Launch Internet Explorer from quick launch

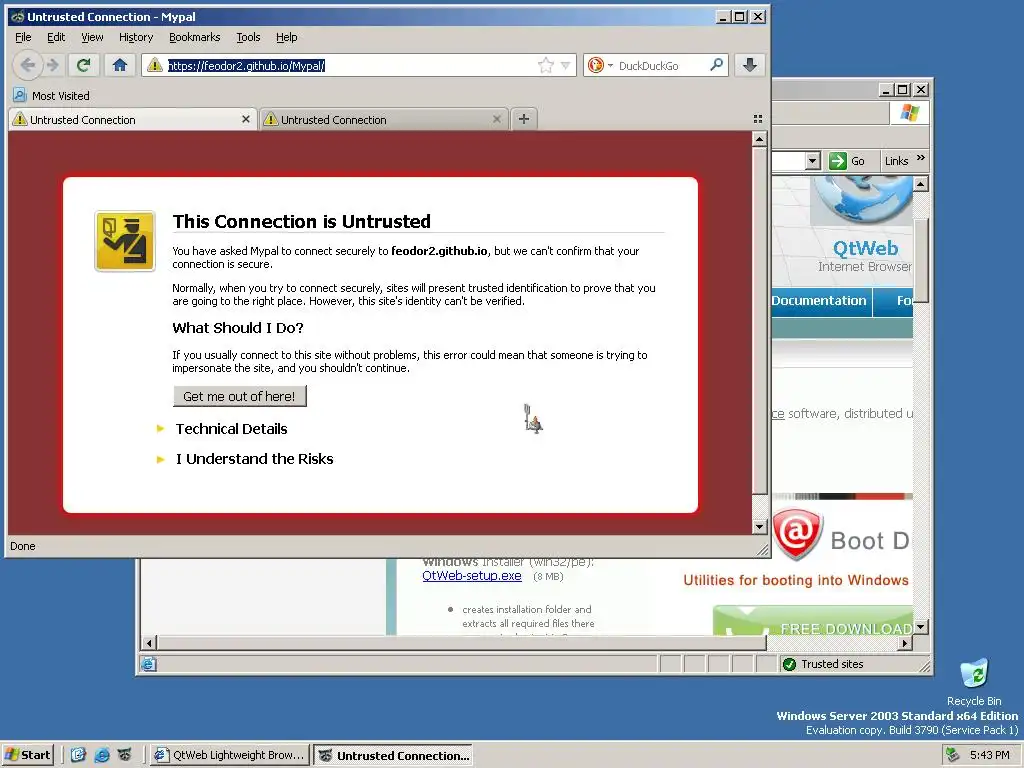[x=102, y=755]
